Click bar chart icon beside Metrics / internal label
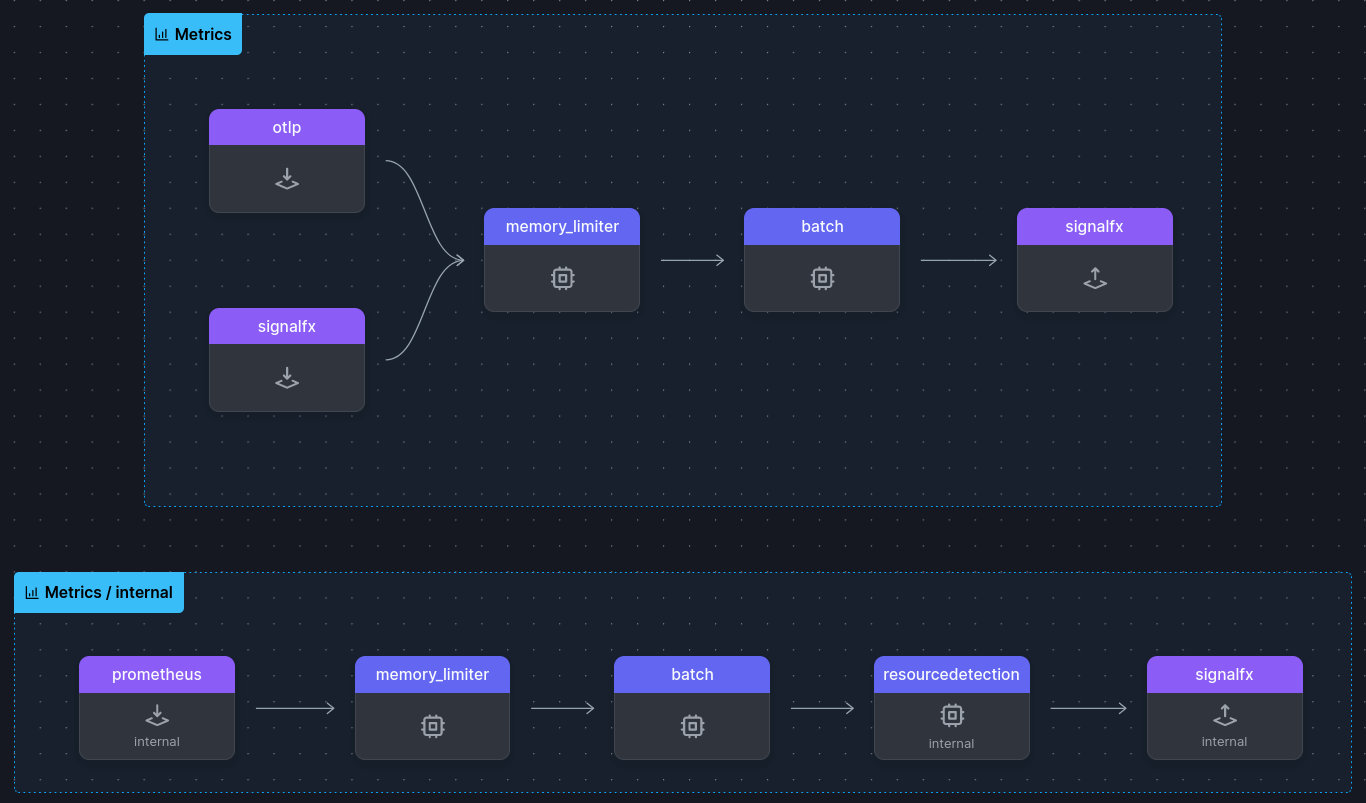The height and width of the screenshot is (803, 1366). 32,592
